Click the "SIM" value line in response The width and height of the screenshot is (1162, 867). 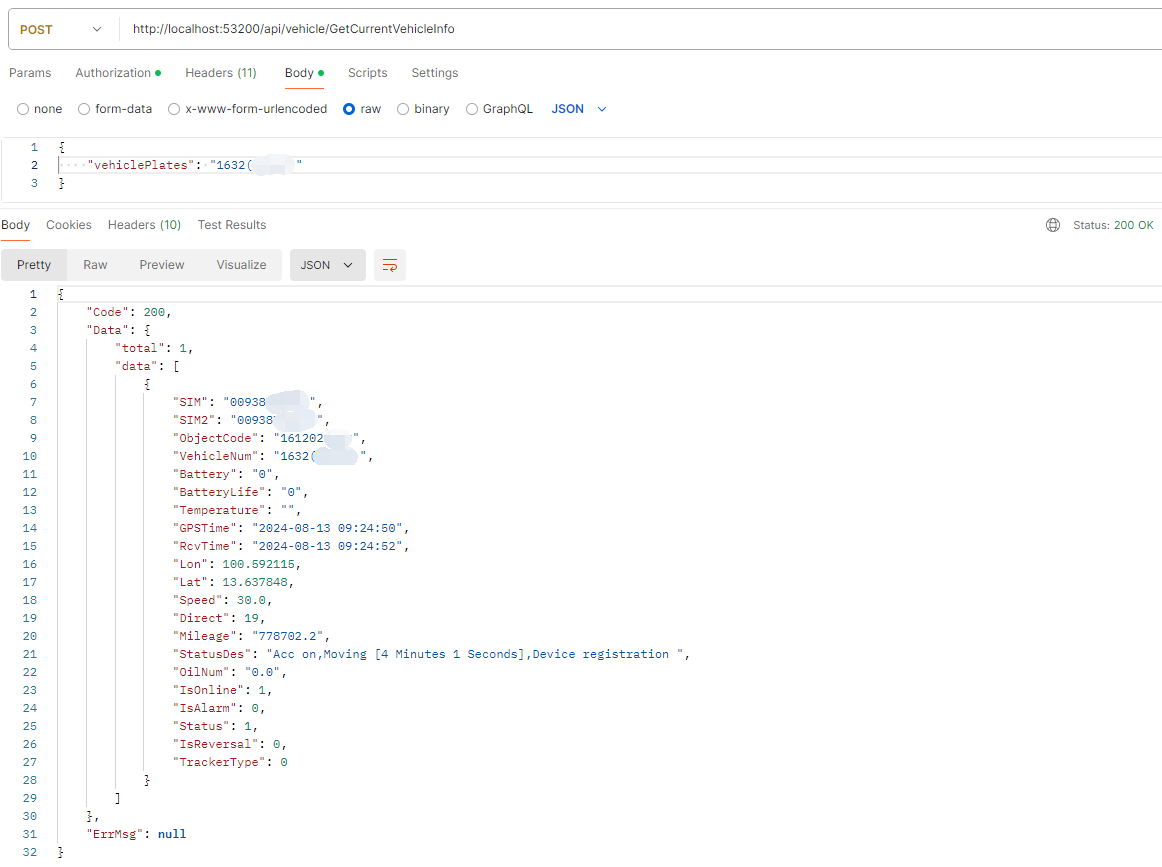[248, 402]
